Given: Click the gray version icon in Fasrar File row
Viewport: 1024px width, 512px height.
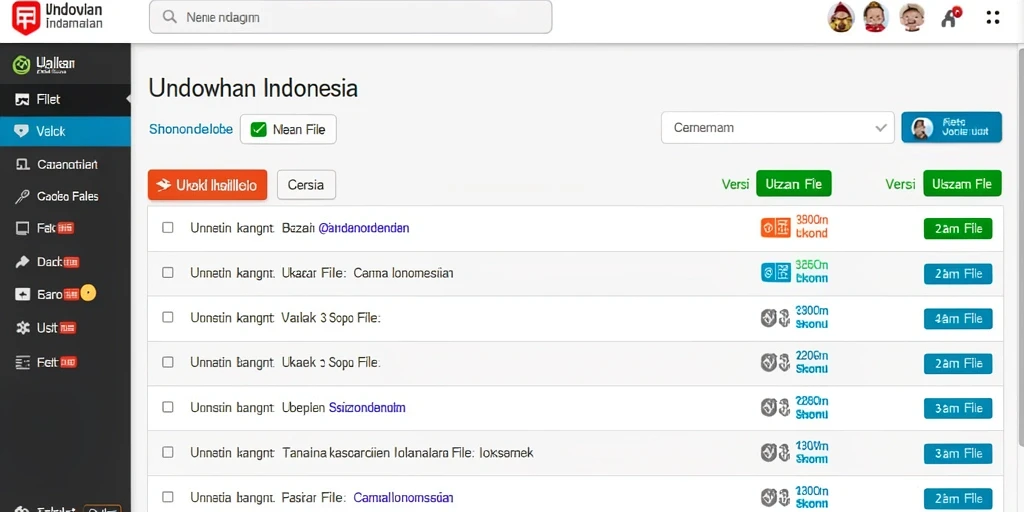Looking at the screenshot, I should (x=776, y=498).
